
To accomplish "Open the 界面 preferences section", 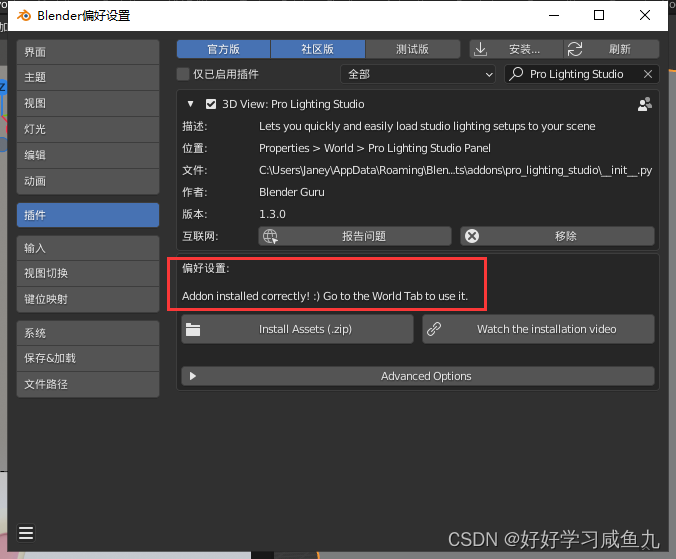I will coord(88,52).
